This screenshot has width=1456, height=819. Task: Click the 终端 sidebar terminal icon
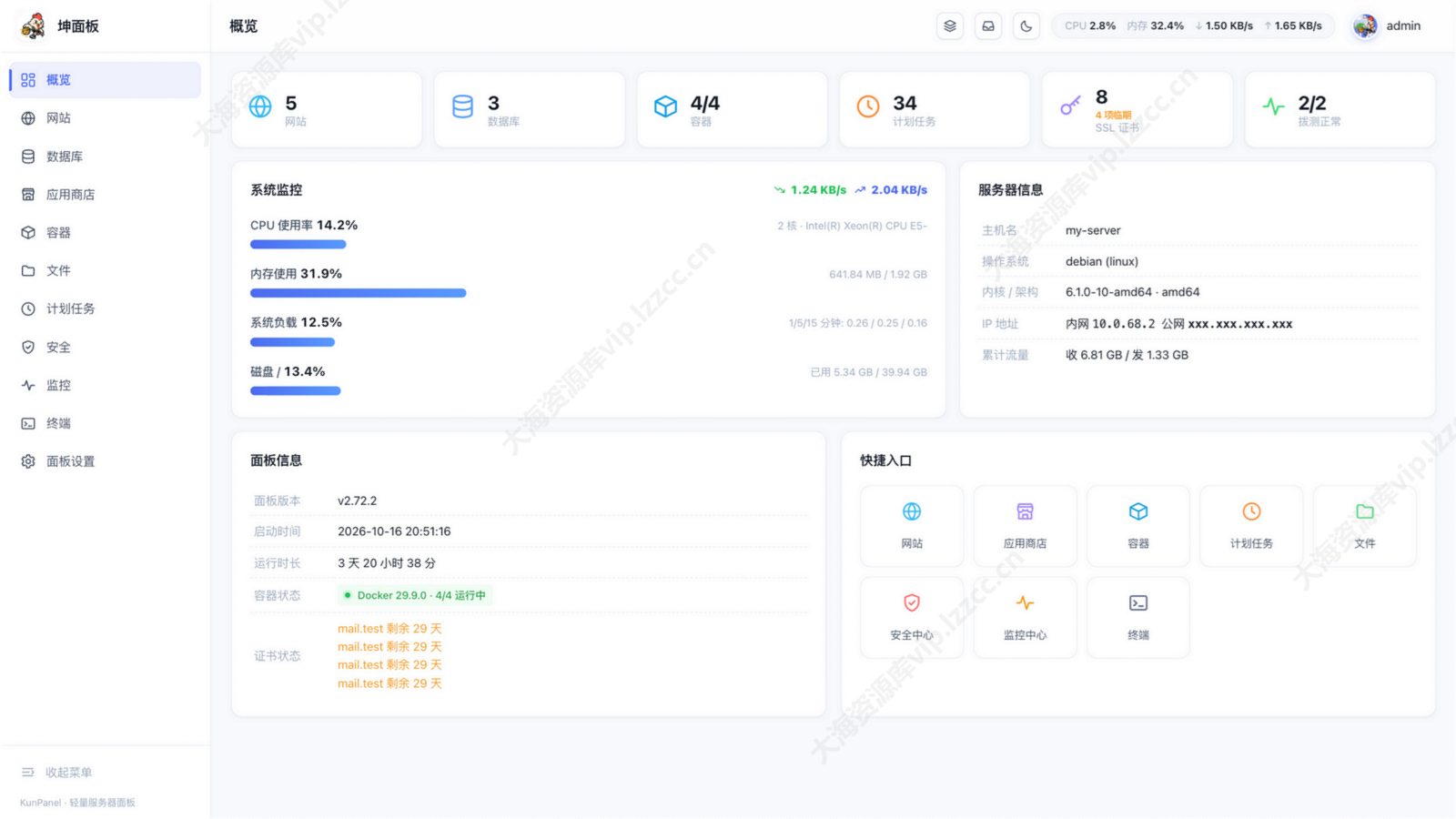(x=28, y=424)
